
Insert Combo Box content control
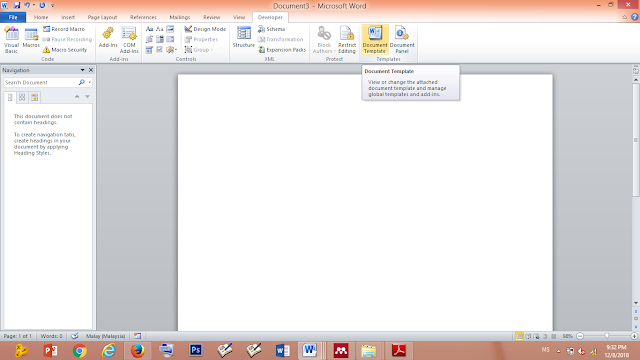click(x=160, y=39)
